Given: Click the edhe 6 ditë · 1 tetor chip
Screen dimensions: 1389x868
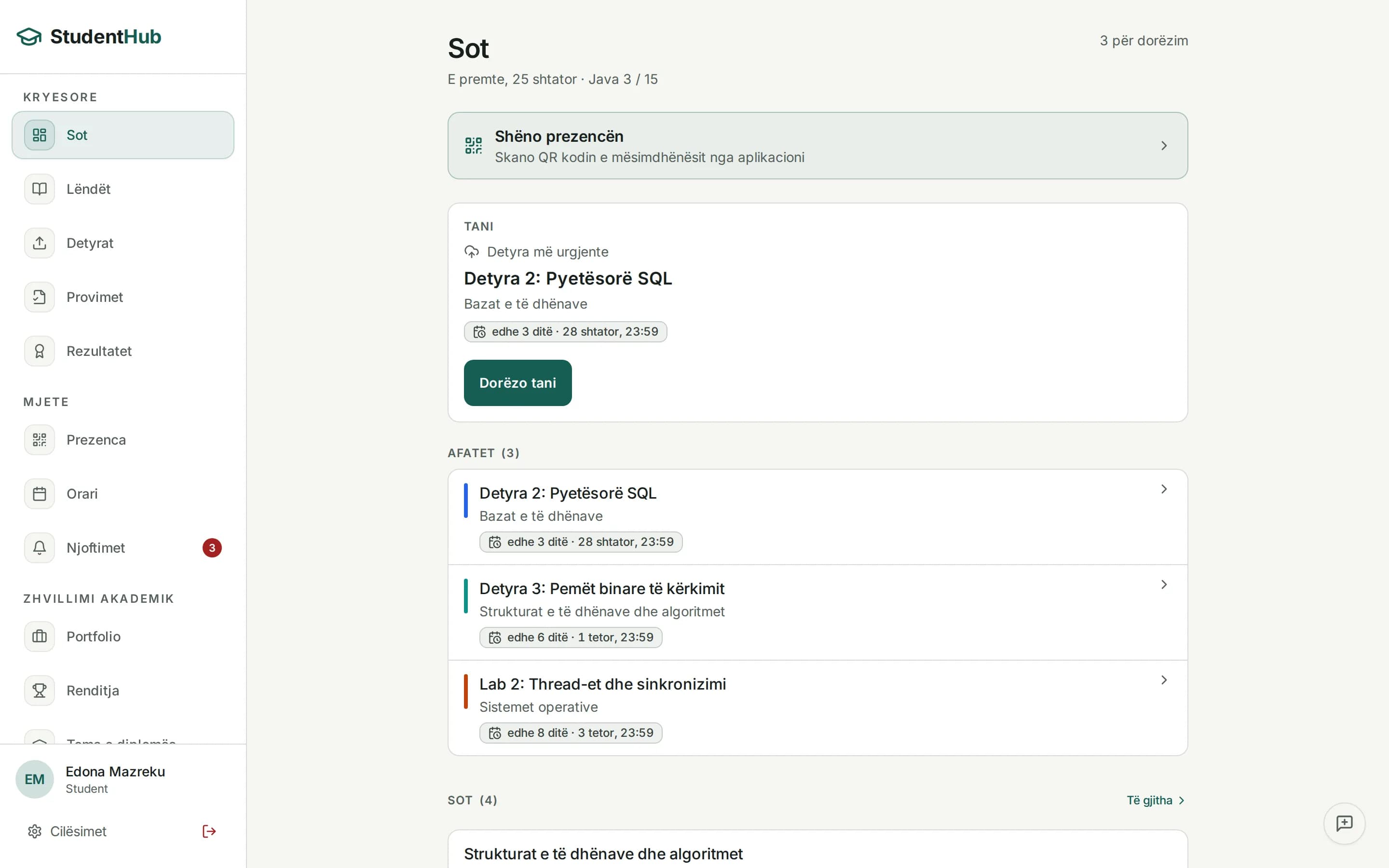Looking at the screenshot, I should 571,637.
